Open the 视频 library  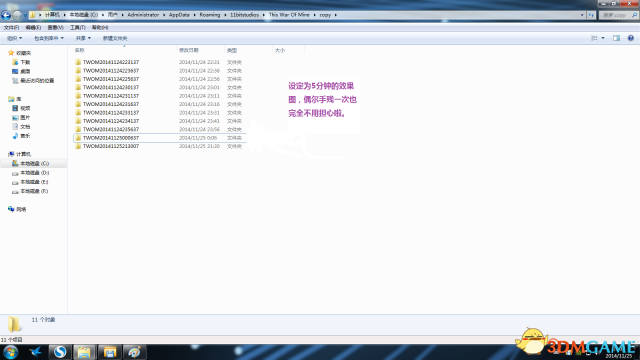(x=21, y=108)
